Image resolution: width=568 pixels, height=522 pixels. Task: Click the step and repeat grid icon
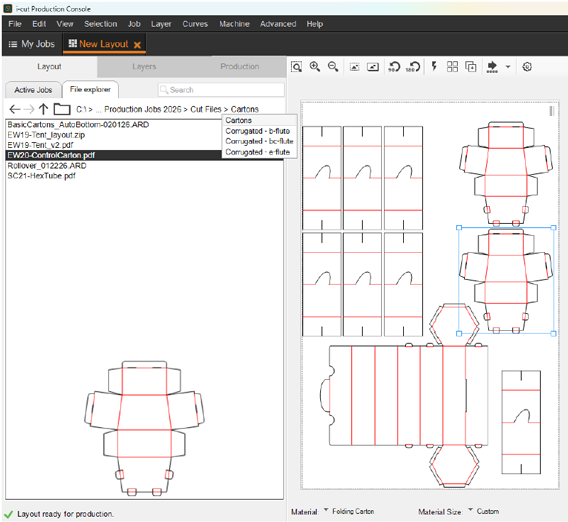pos(452,67)
